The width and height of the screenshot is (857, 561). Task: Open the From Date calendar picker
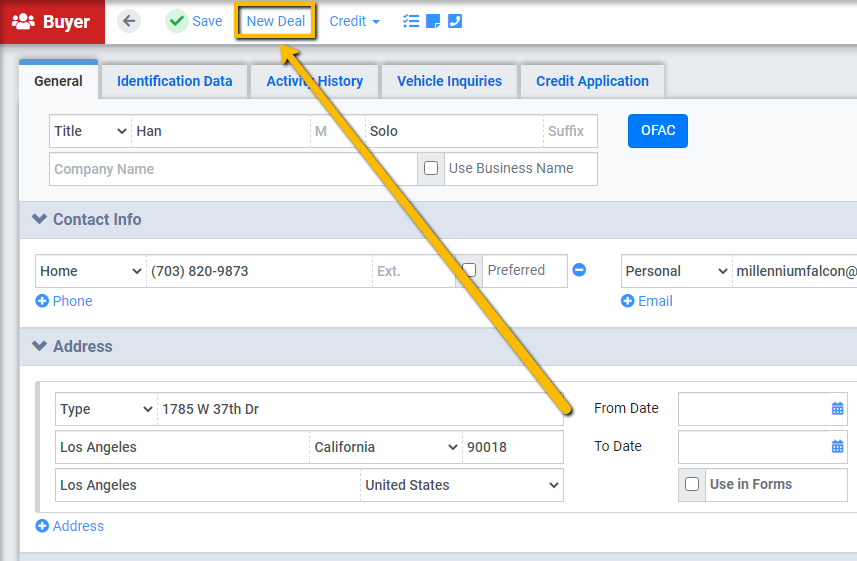[837, 408]
